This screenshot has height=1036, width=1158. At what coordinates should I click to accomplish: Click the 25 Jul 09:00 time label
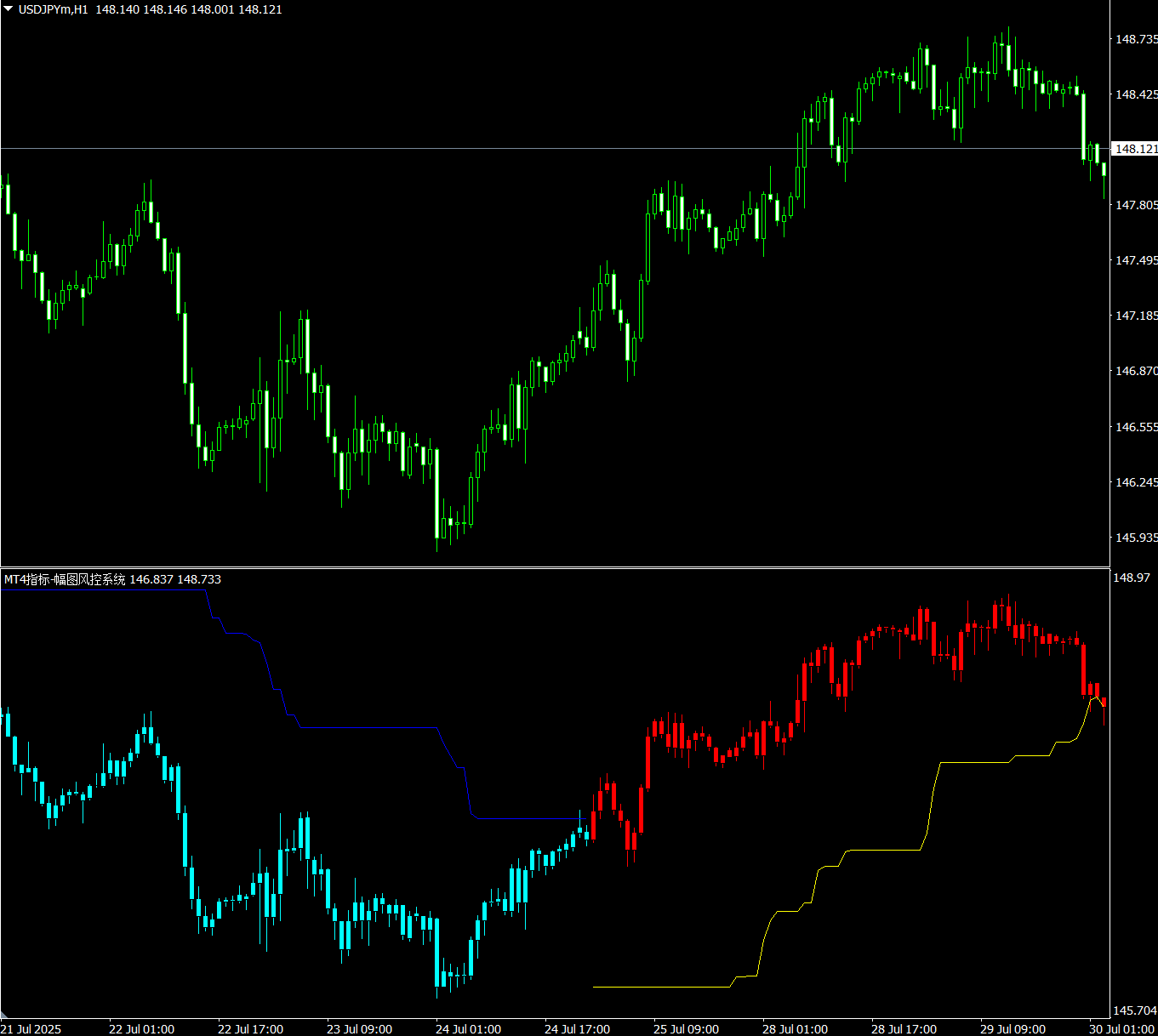point(686,1029)
